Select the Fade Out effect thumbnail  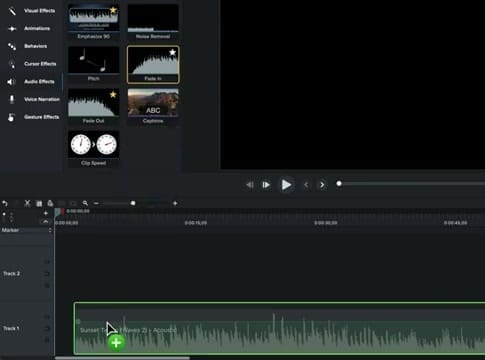pyautogui.click(x=94, y=106)
